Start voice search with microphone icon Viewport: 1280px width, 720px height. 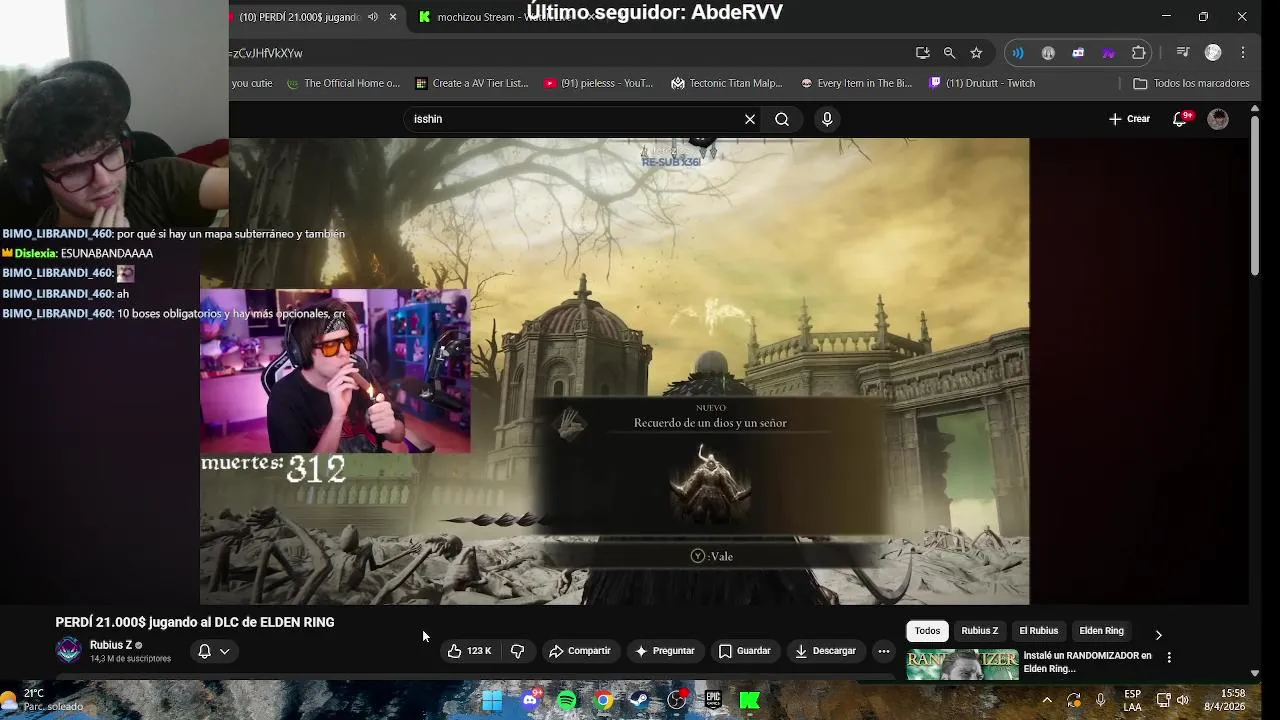827,119
